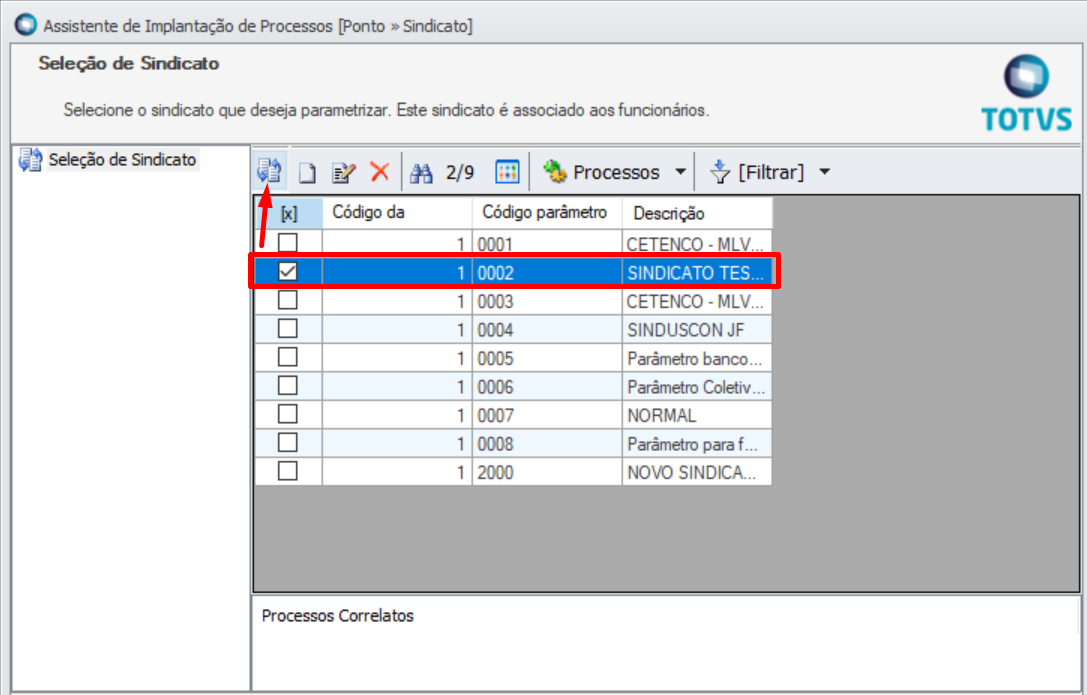The height and width of the screenshot is (695, 1087).
Task: Click the grid columns layout icon
Action: click(507, 172)
